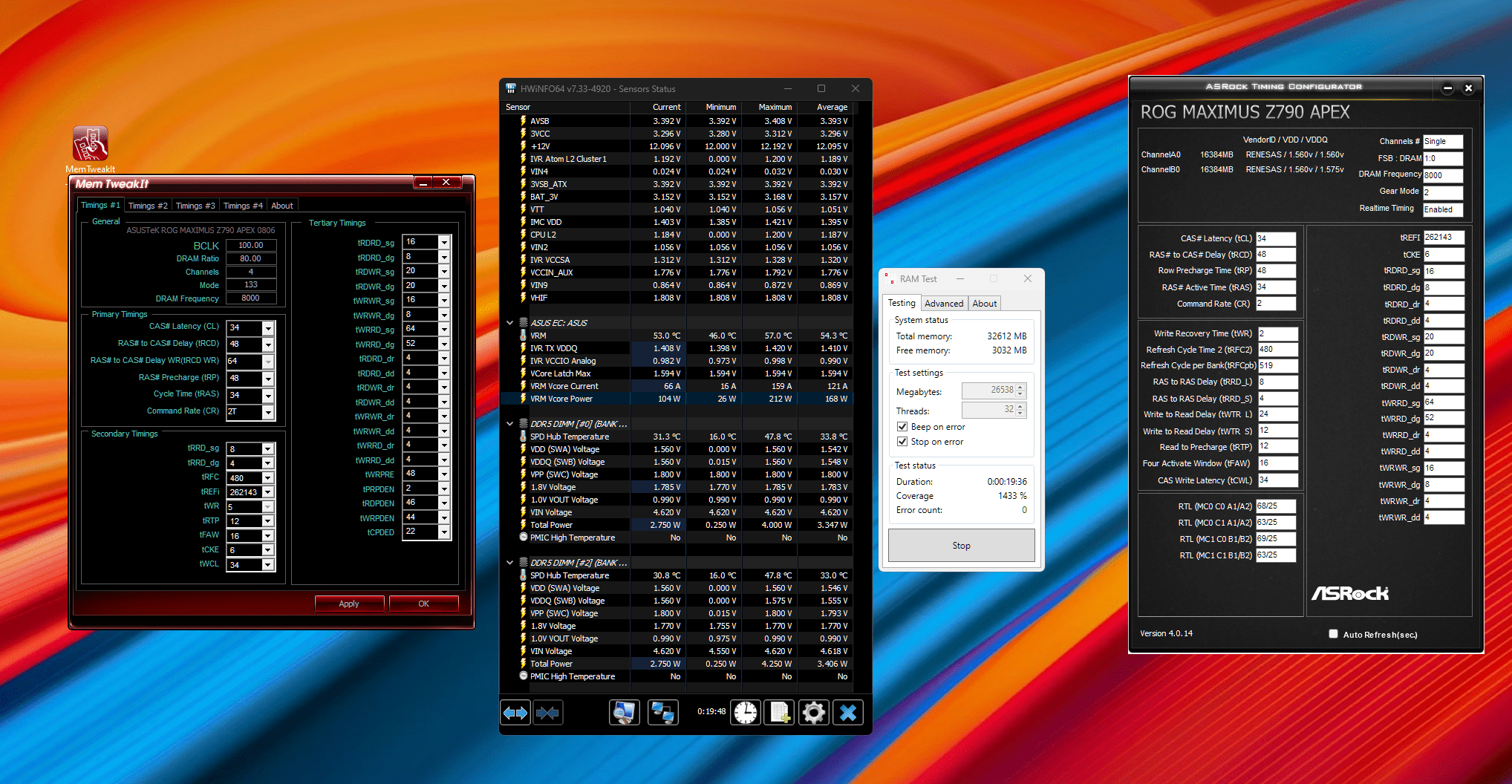1512x784 pixels.
Task: Open the Advanced tab in RAM Test
Action: pyautogui.click(x=944, y=304)
